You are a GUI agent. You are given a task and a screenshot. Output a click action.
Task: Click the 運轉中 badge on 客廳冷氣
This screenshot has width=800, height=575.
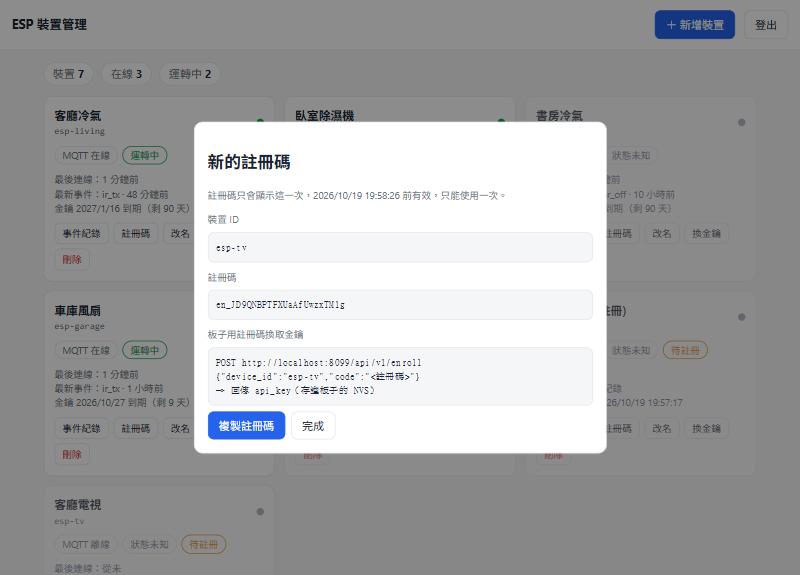pos(145,156)
